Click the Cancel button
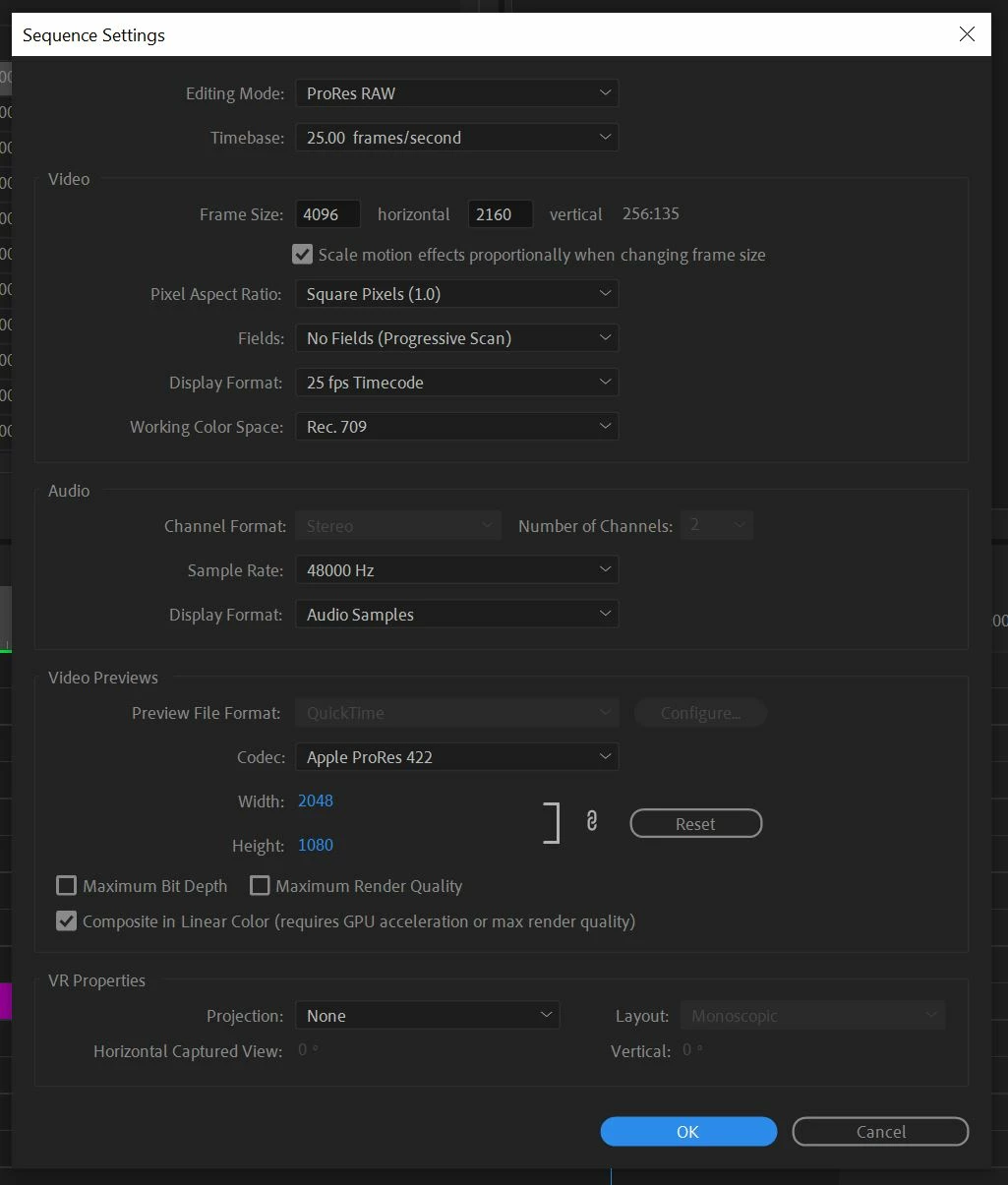 (880, 1132)
